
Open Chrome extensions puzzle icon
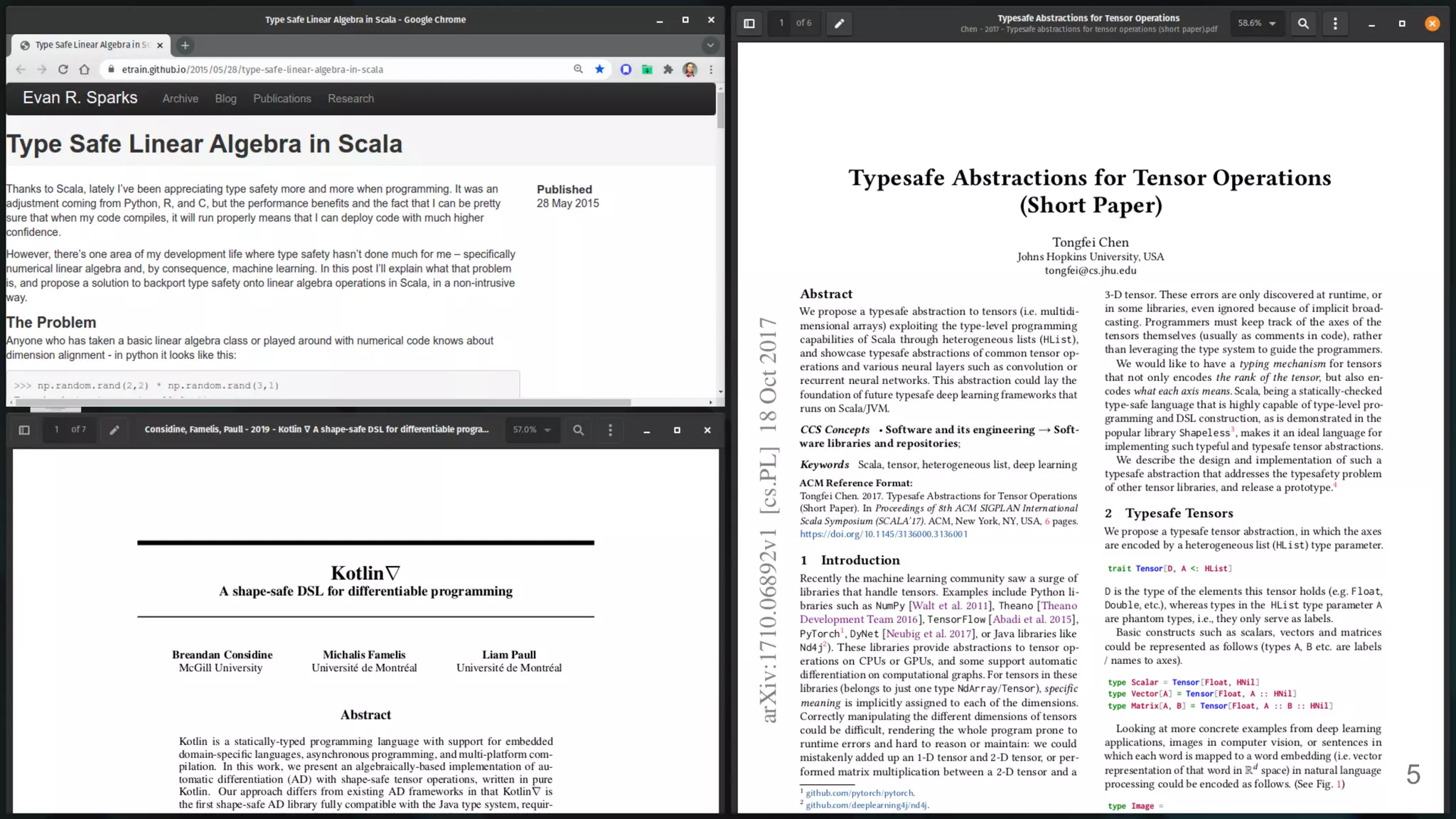coord(668,70)
